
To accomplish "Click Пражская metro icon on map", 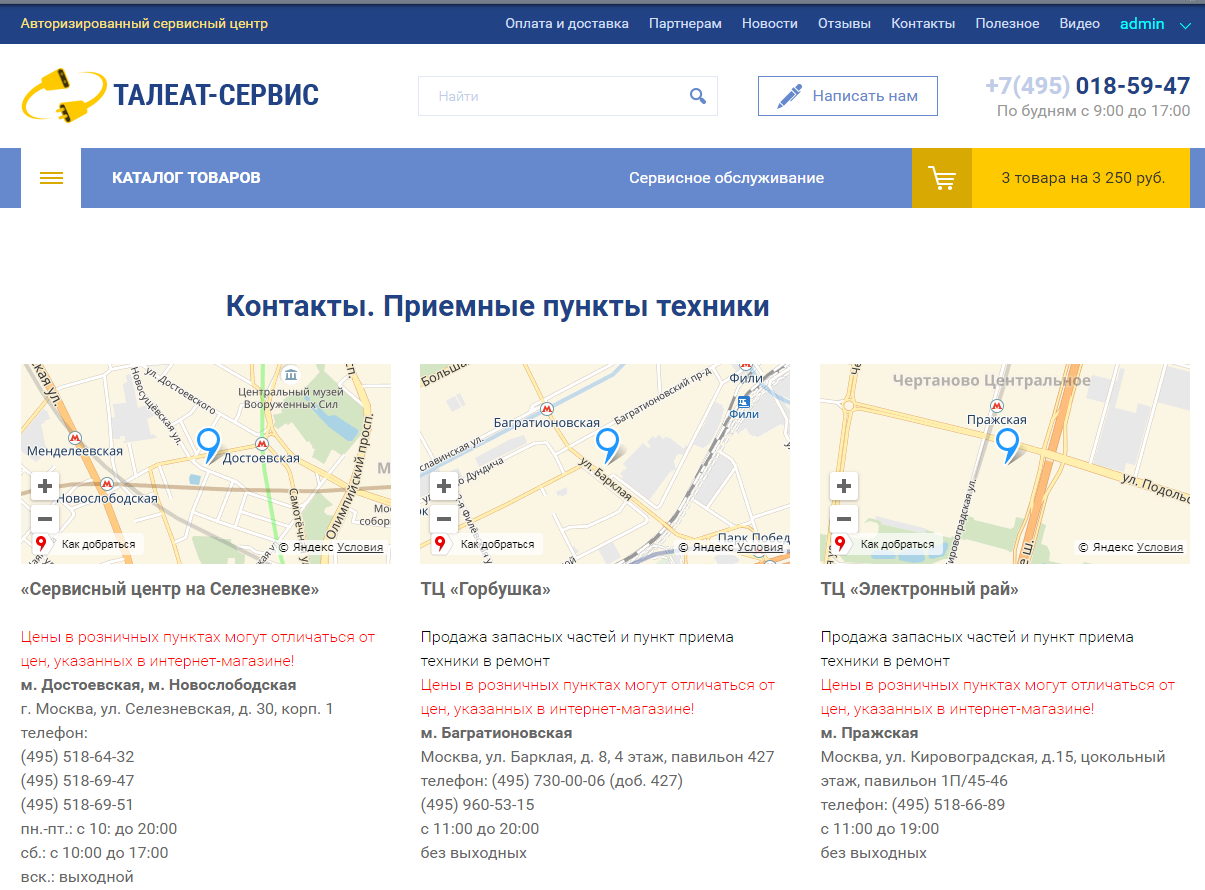I will coord(996,405).
